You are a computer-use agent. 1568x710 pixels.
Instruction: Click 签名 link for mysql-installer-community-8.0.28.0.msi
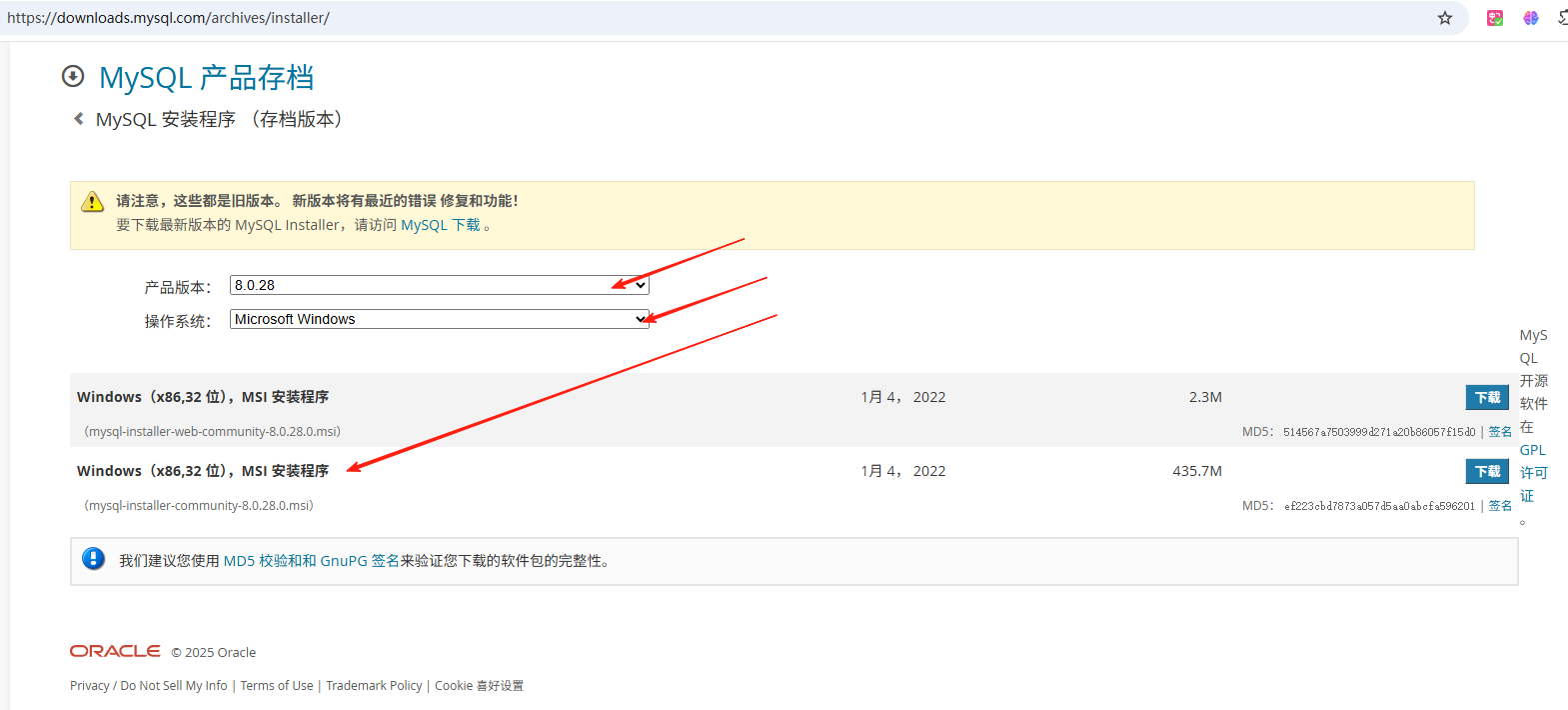1500,506
